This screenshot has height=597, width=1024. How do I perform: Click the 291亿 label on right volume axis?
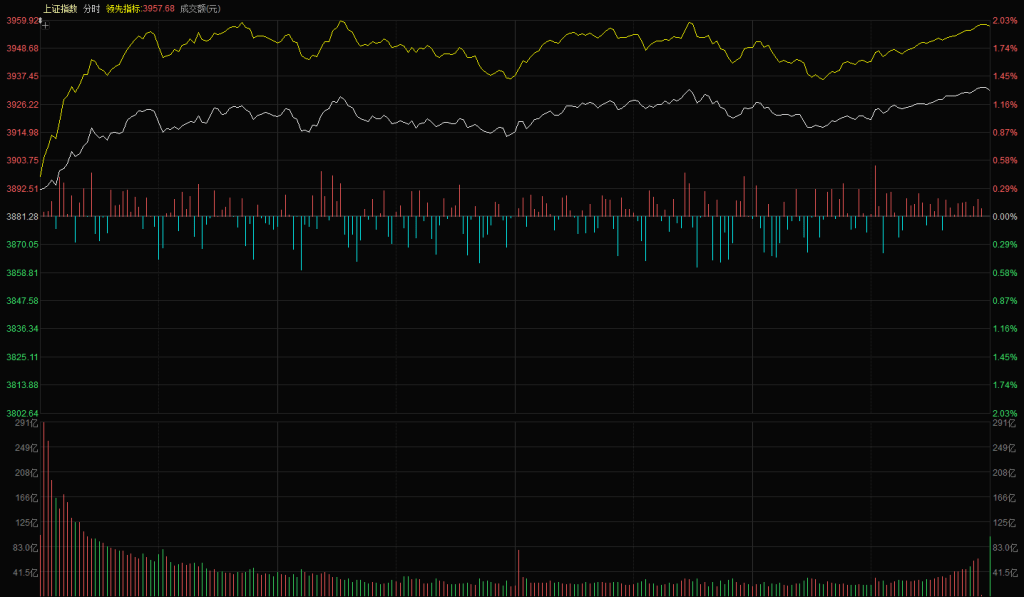1003,424
